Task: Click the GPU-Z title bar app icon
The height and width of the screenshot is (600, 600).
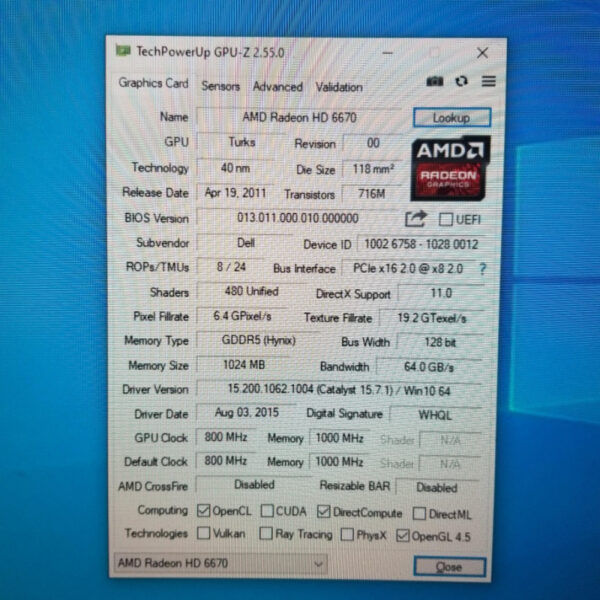Action: click(123, 51)
